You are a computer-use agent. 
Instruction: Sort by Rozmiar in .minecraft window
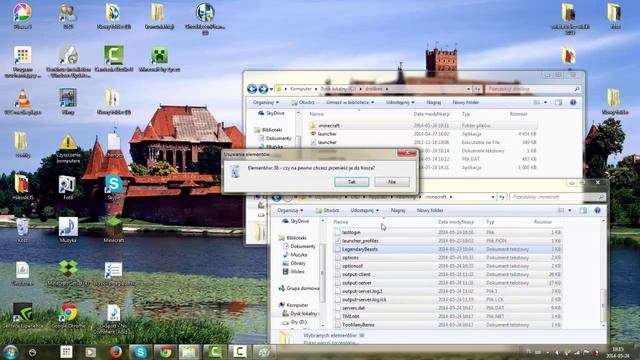[543, 222]
